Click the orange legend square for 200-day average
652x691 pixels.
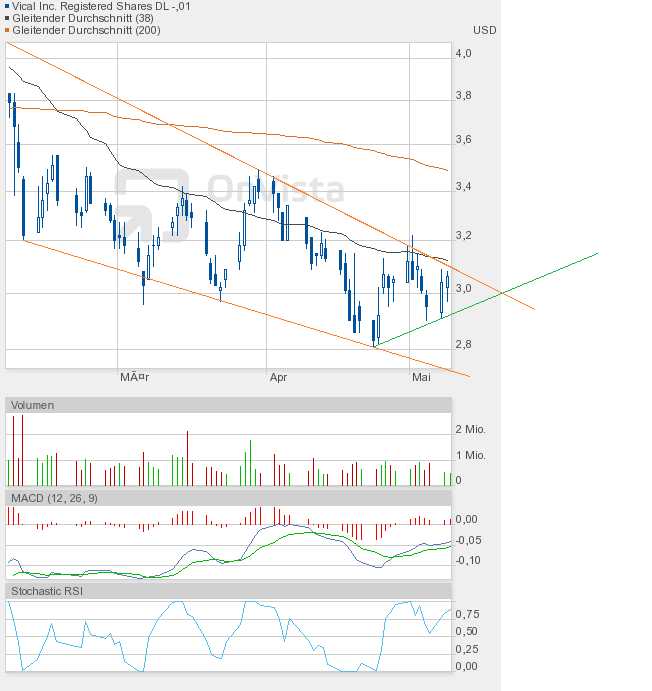(x=7, y=30)
